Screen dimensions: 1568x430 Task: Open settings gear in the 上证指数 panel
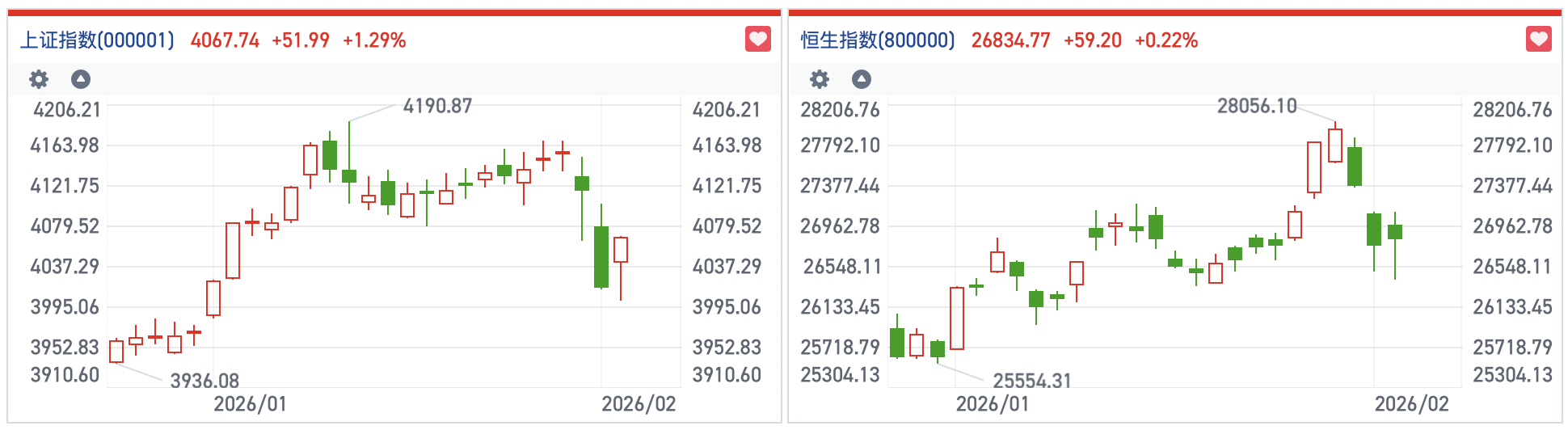[x=39, y=79]
